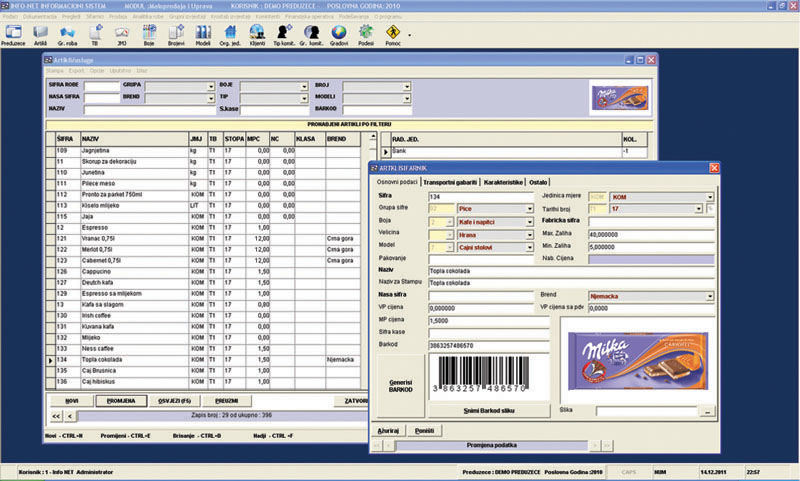Click the Milka product image in dialog

tap(638, 361)
